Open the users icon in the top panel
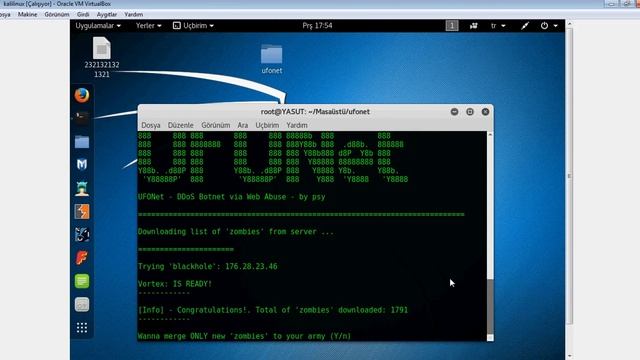The height and width of the screenshot is (360, 640). click(x=473, y=26)
